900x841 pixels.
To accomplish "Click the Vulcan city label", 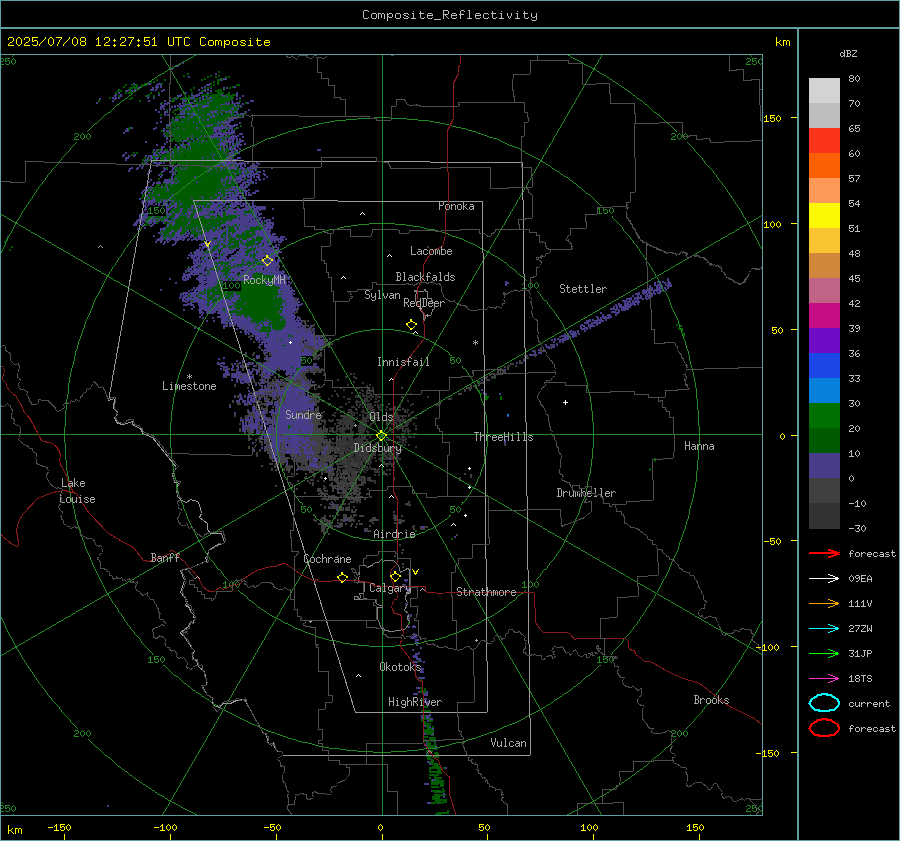I will [509, 743].
